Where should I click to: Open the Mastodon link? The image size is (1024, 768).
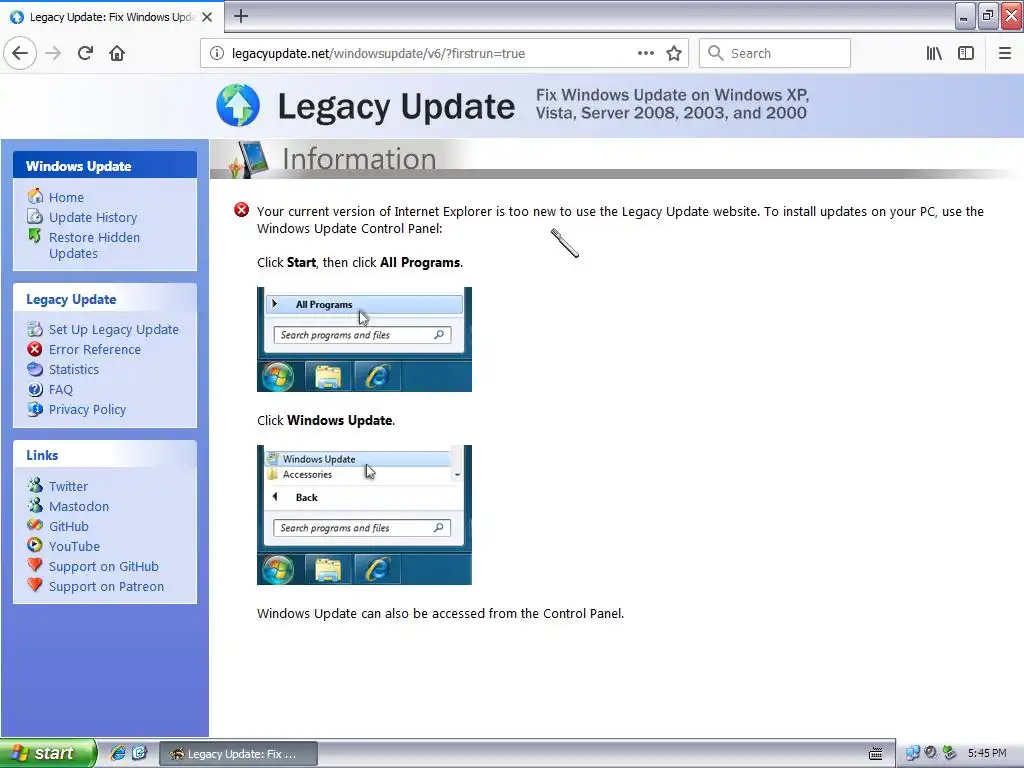[79, 506]
